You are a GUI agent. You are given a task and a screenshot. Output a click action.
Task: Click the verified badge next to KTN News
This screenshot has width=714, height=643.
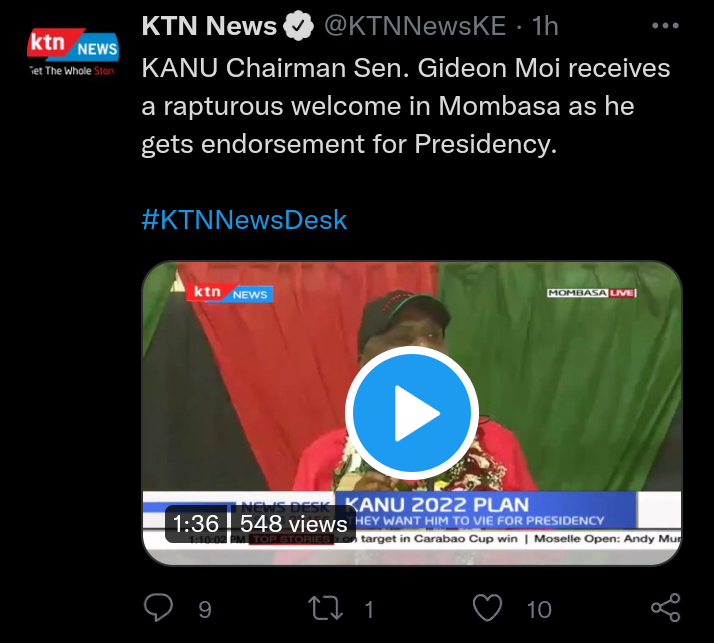[298, 26]
